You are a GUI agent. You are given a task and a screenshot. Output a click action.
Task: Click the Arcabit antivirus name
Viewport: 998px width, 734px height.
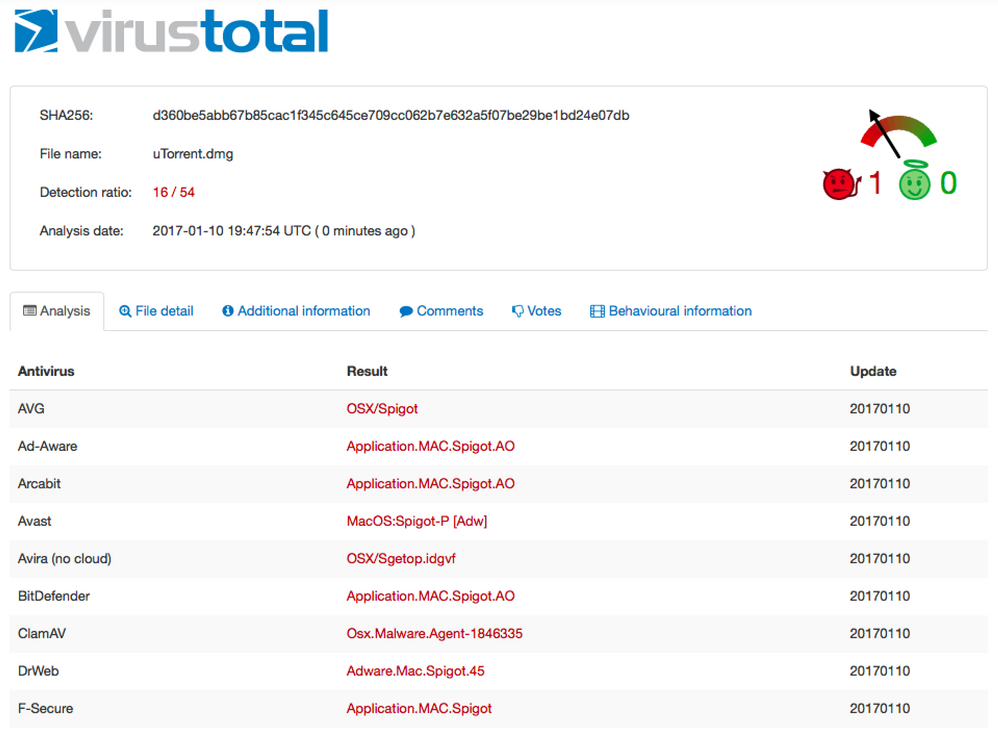click(x=39, y=484)
